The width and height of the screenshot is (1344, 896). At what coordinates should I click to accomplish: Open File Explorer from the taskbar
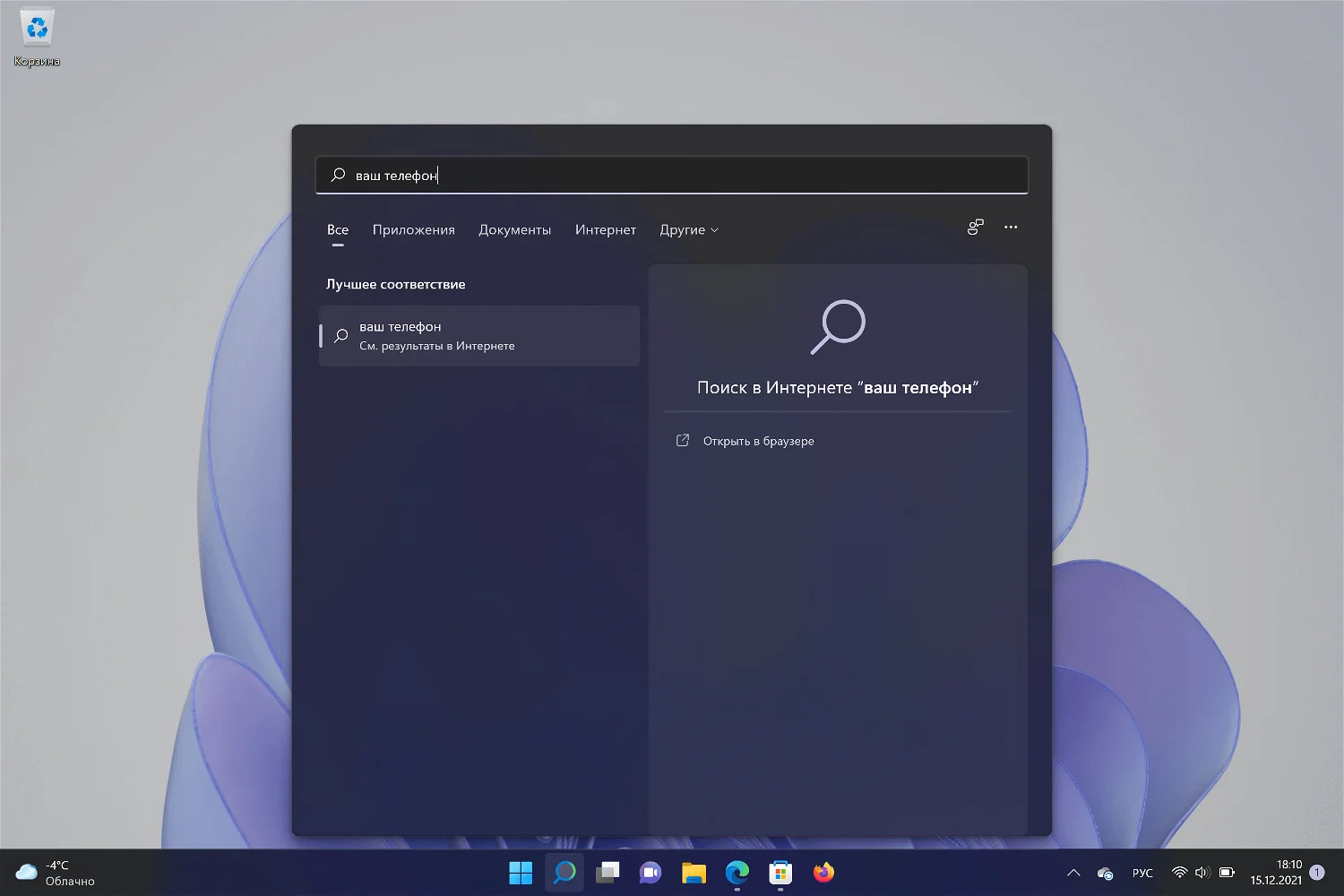click(694, 873)
